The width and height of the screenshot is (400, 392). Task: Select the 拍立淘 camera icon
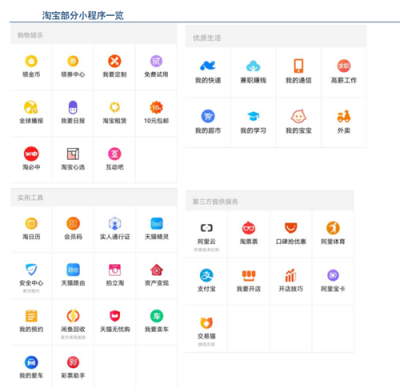click(x=115, y=270)
